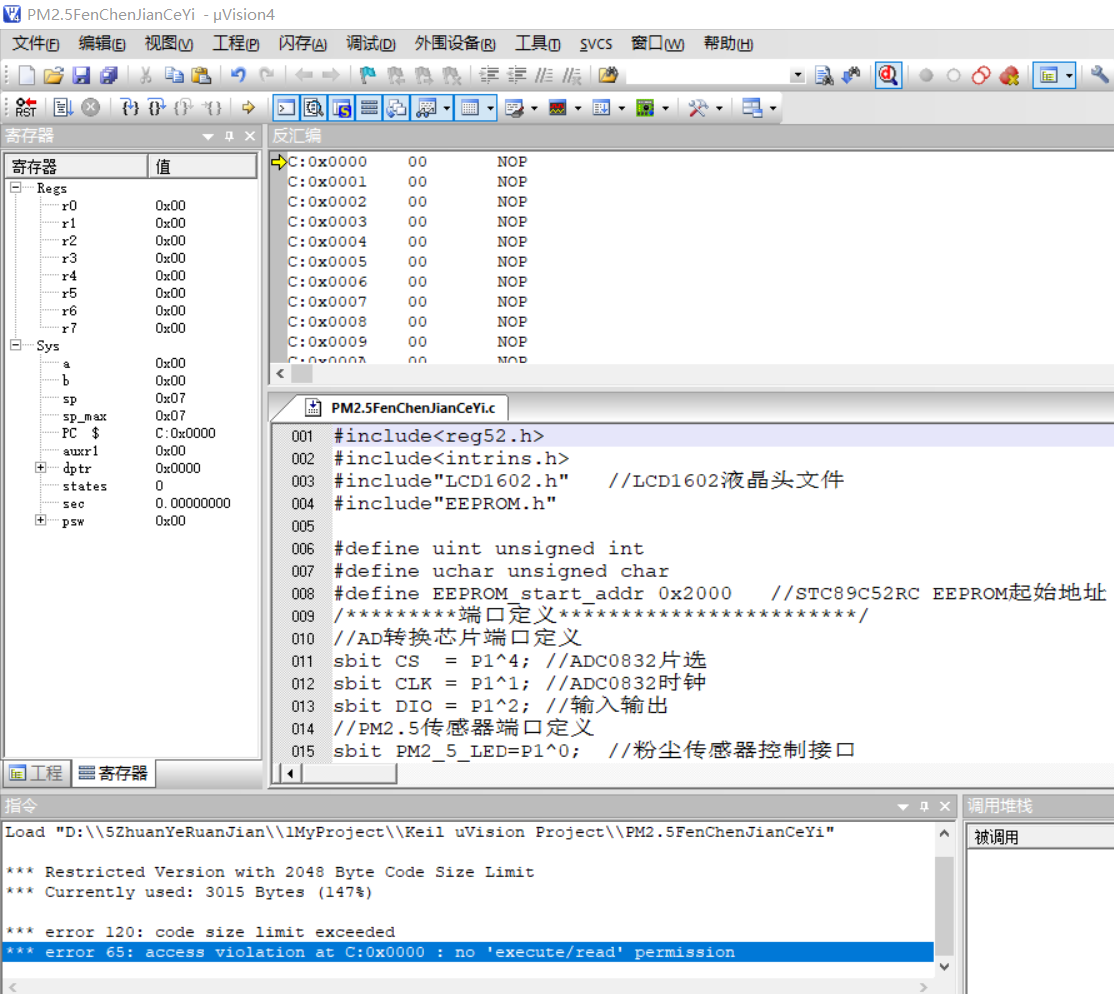Open the Memory windows dropdown arrow

point(491,108)
